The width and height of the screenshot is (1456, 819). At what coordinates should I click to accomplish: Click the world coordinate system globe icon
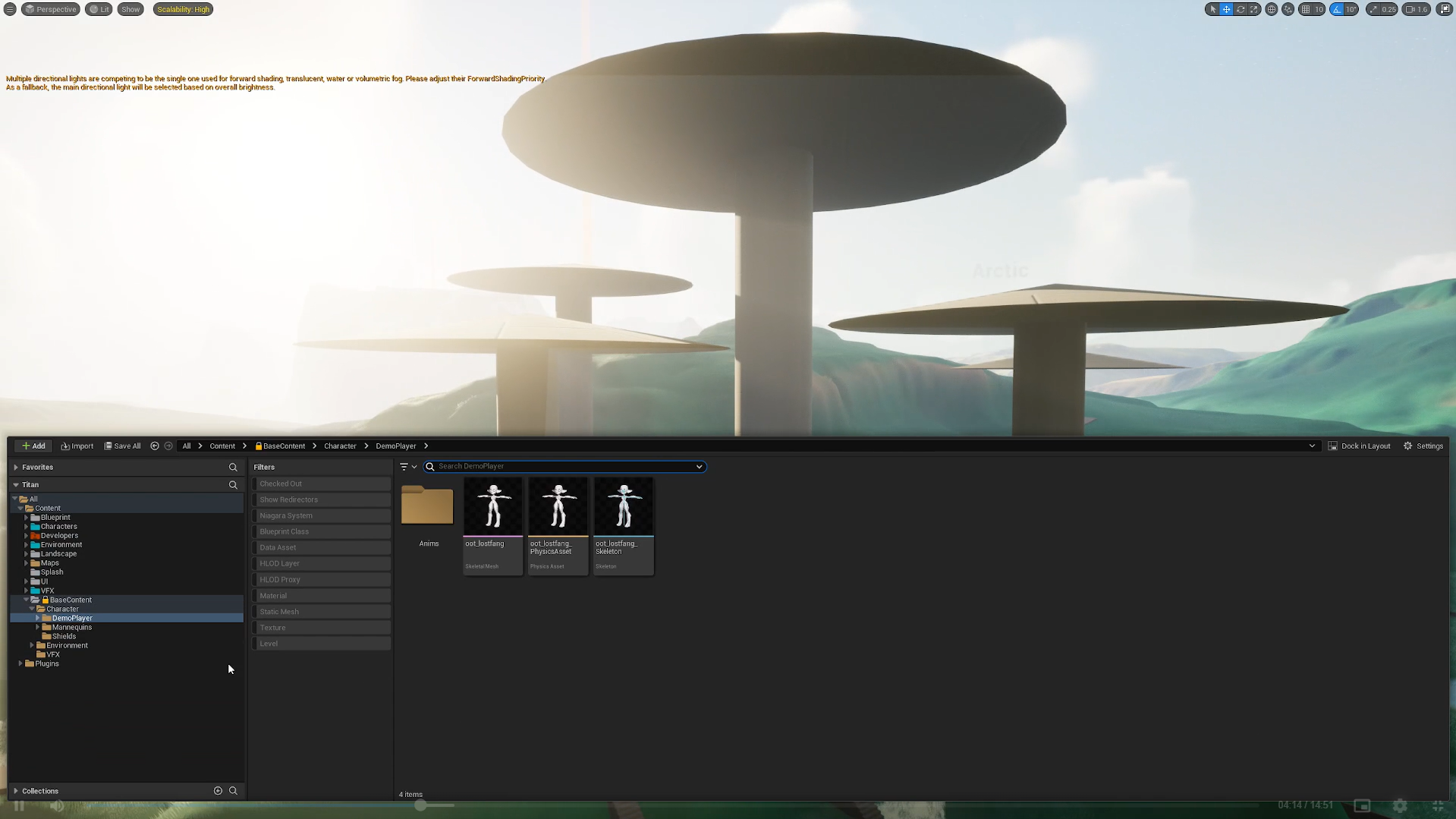1272,10
